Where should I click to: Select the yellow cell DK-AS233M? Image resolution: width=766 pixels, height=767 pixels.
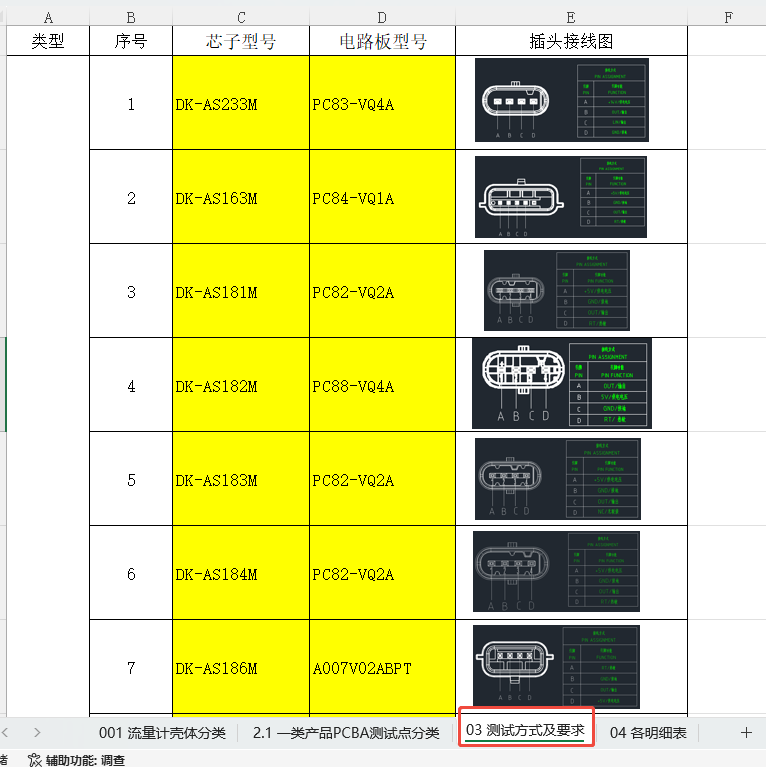pos(241,104)
